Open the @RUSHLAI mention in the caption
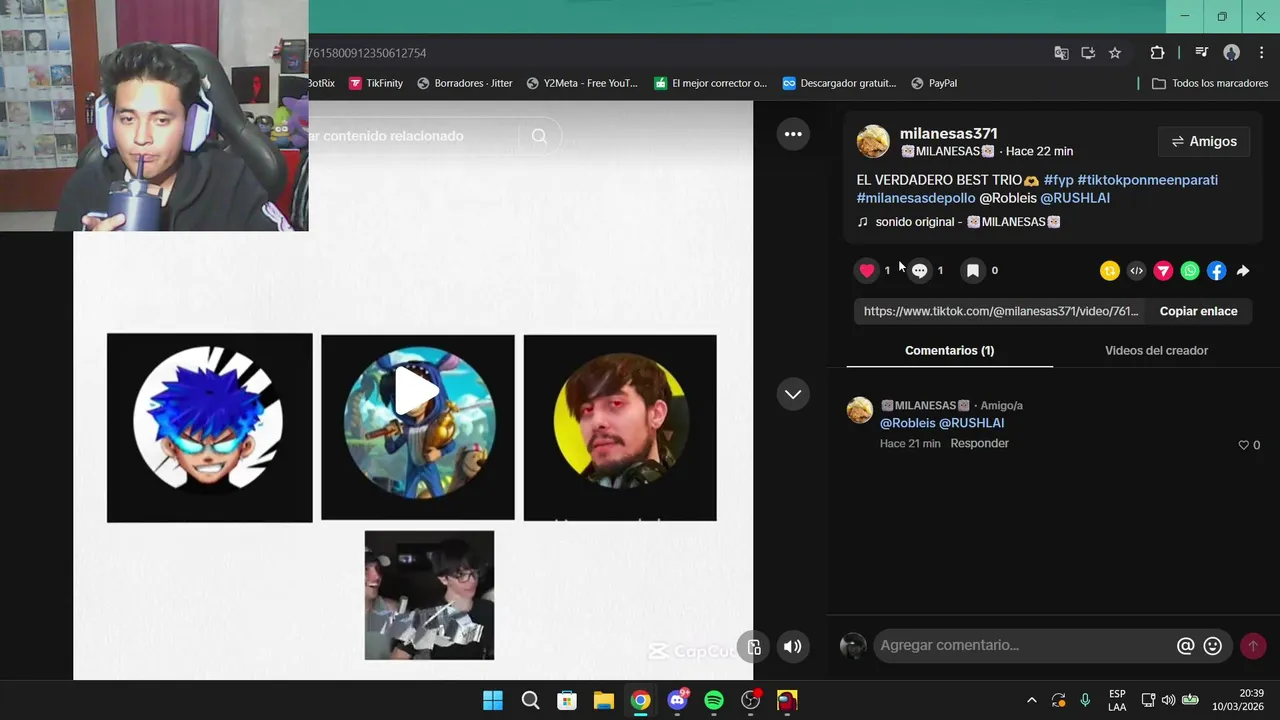 coord(1075,198)
